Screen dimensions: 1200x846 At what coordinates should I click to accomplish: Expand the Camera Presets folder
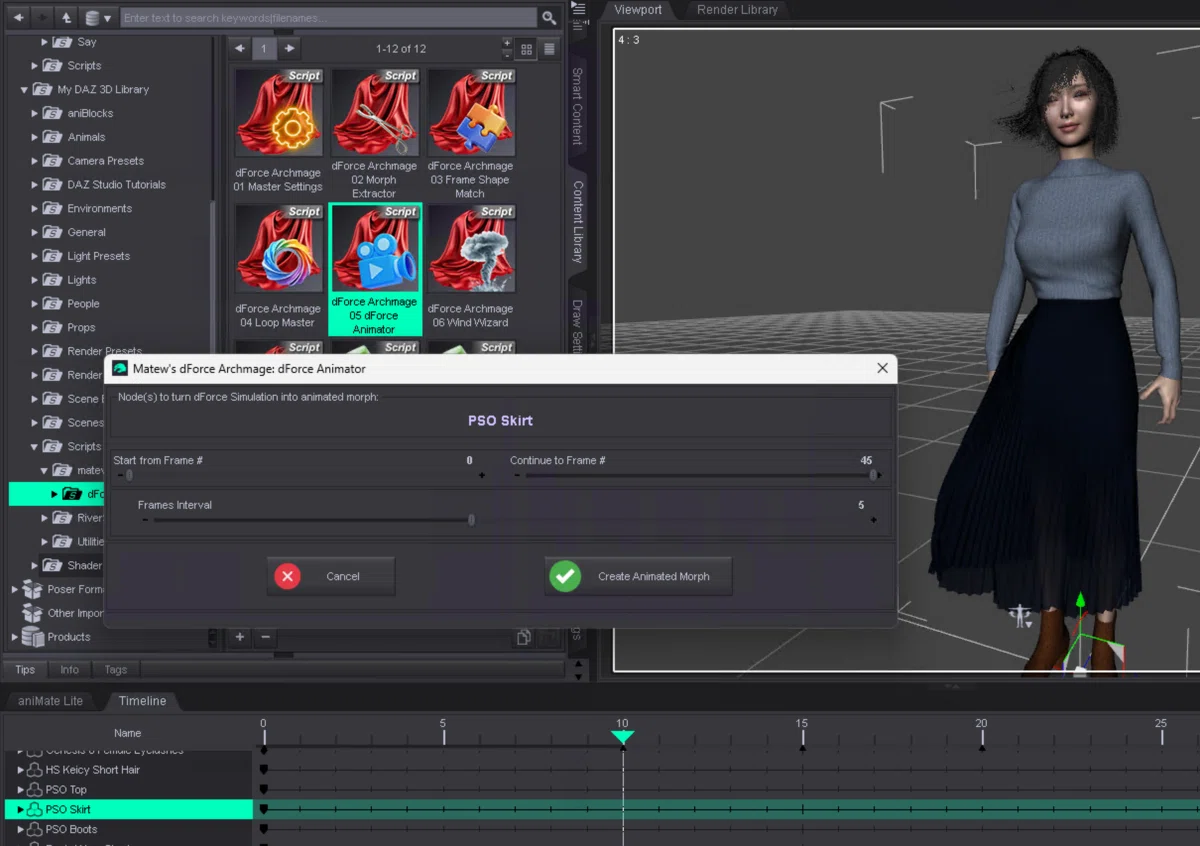[34, 161]
